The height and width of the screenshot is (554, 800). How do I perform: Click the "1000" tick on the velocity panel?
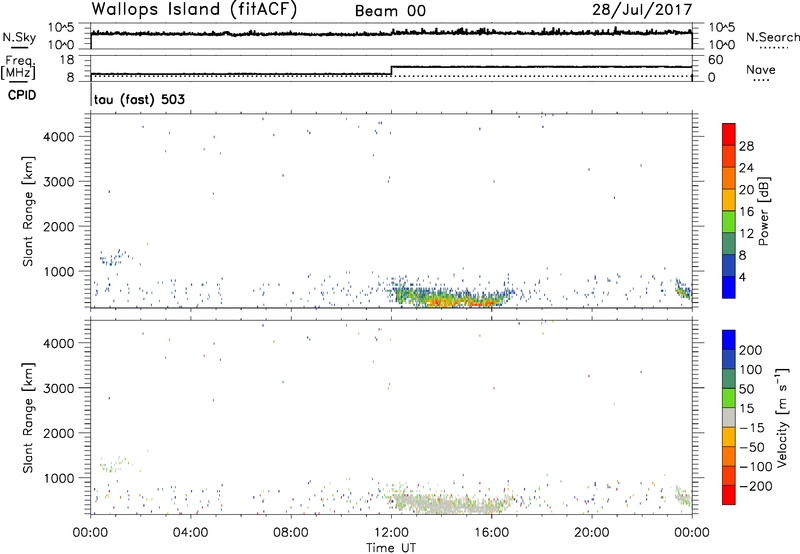(x=59, y=478)
